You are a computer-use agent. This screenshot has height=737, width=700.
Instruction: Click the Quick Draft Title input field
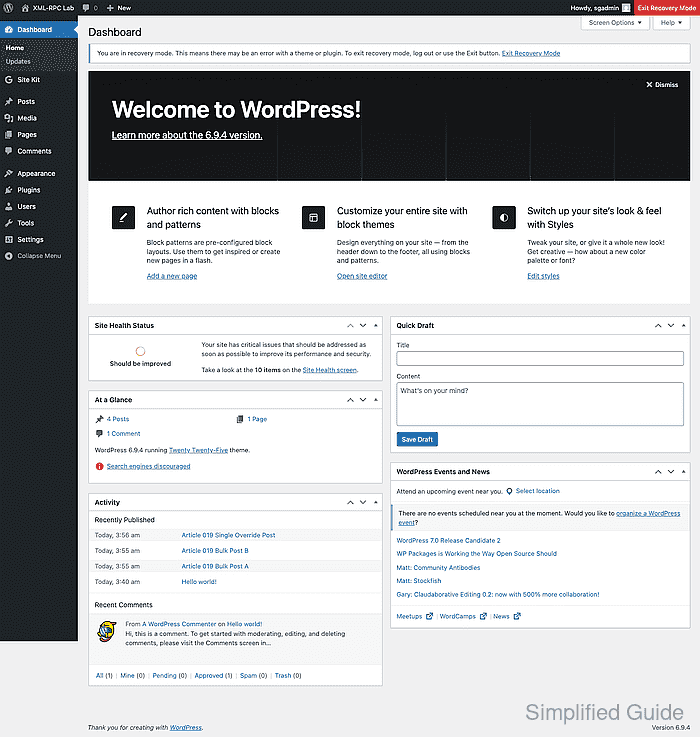(x=539, y=358)
